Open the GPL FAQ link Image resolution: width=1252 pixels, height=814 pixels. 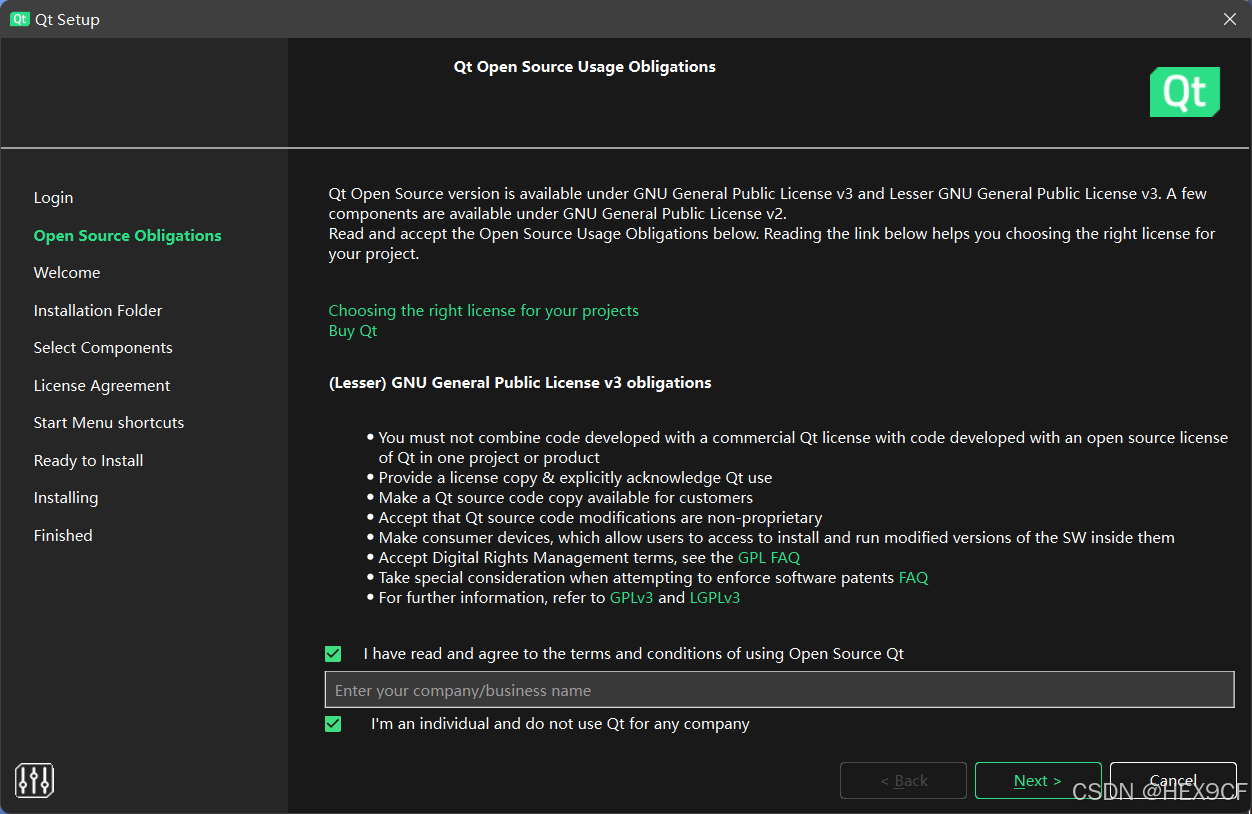[x=769, y=558]
